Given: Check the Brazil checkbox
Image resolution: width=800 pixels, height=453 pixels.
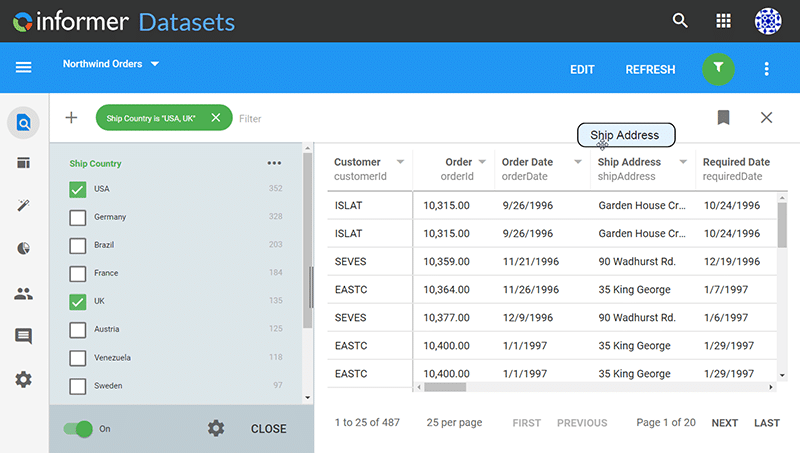Looking at the screenshot, I should point(78,245).
